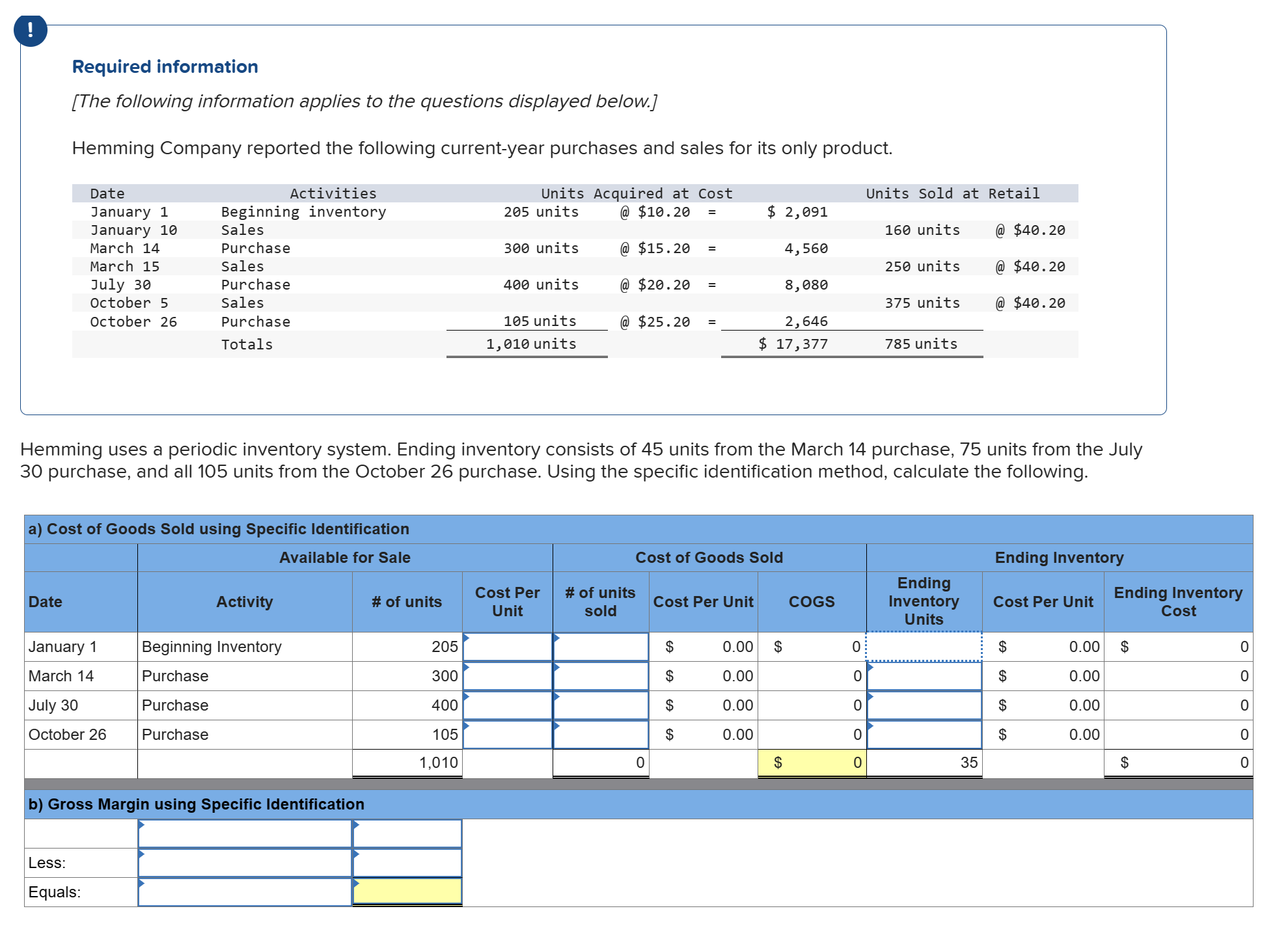Screen dimensions: 1262x952
Task: Click Ending Inventory Units cell for March 14
Action: point(924,676)
